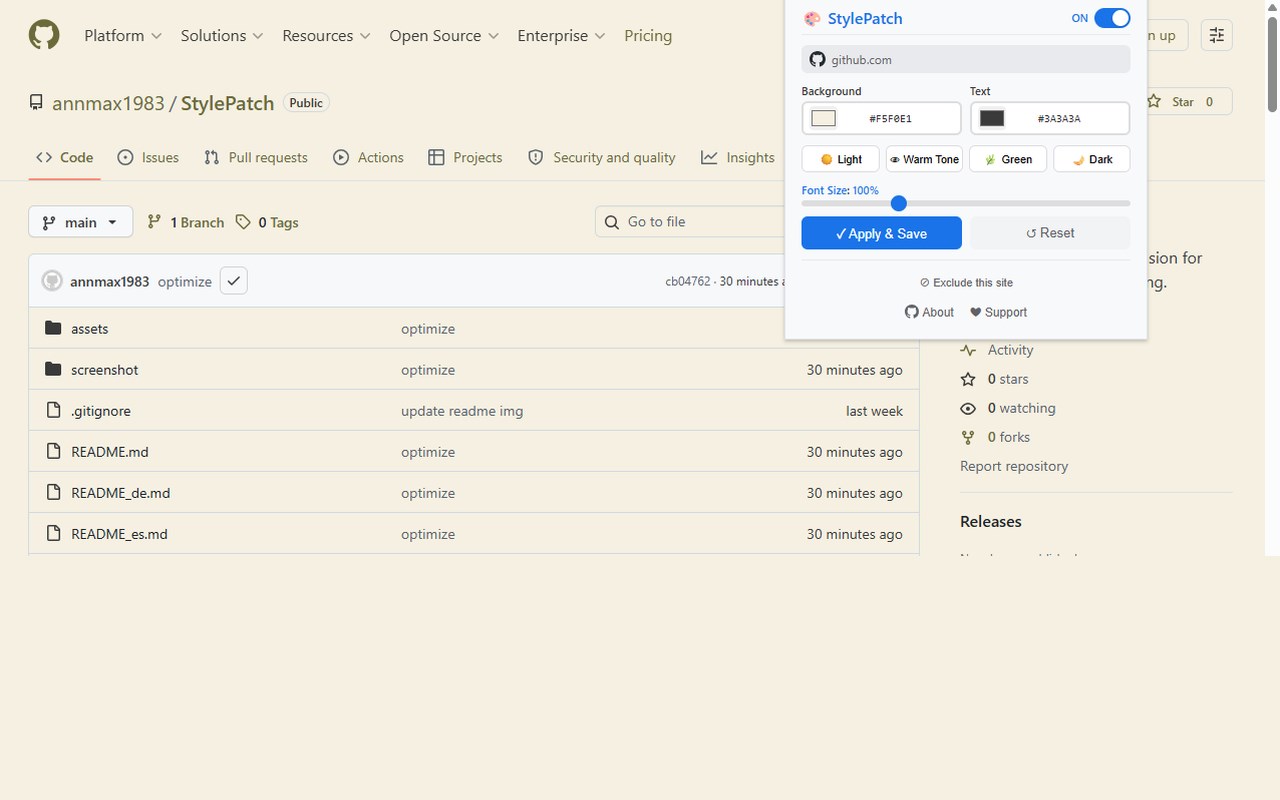This screenshot has width=1280, height=800.
Task: Click the Background color swatch
Action: [x=823, y=118]
